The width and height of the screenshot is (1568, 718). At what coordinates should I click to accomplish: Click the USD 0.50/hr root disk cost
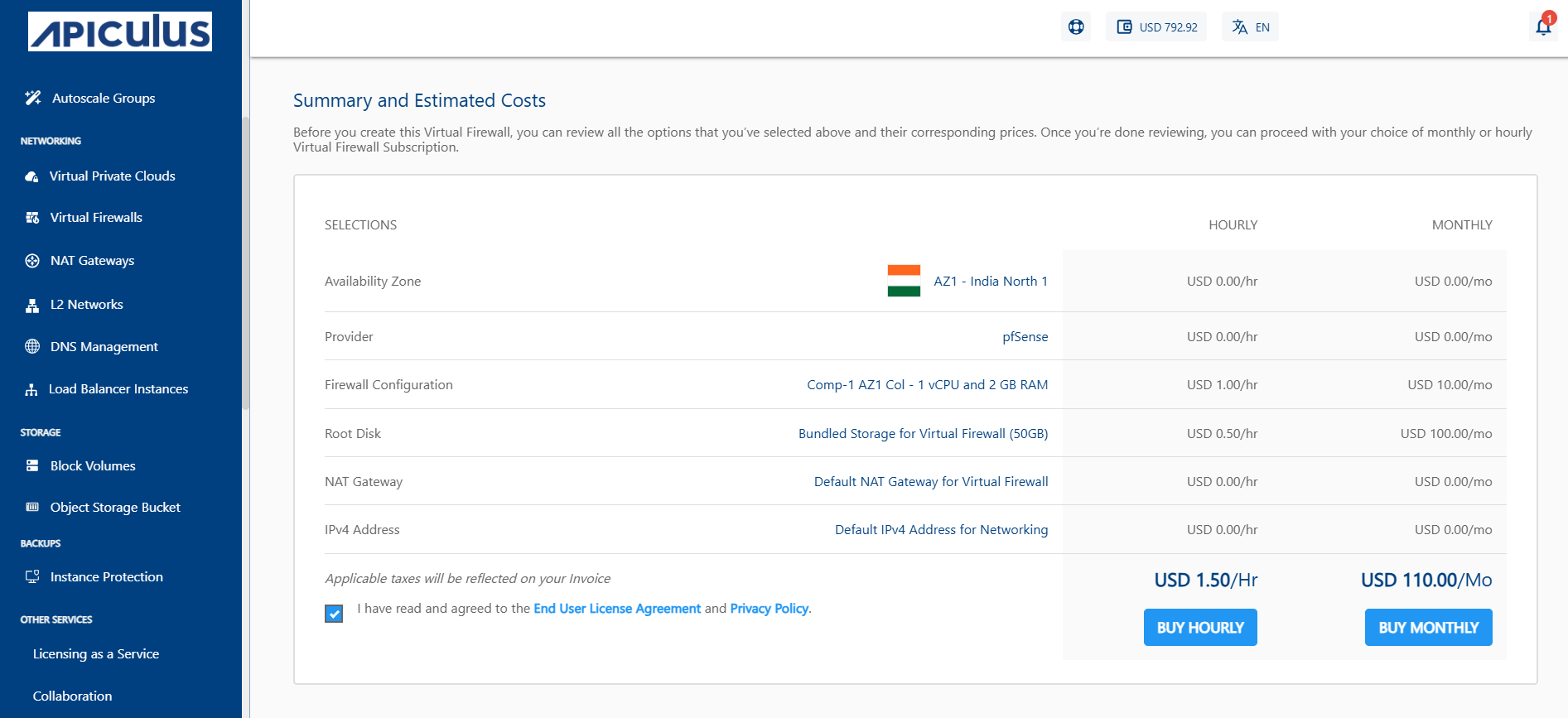tap(1222, 434)
